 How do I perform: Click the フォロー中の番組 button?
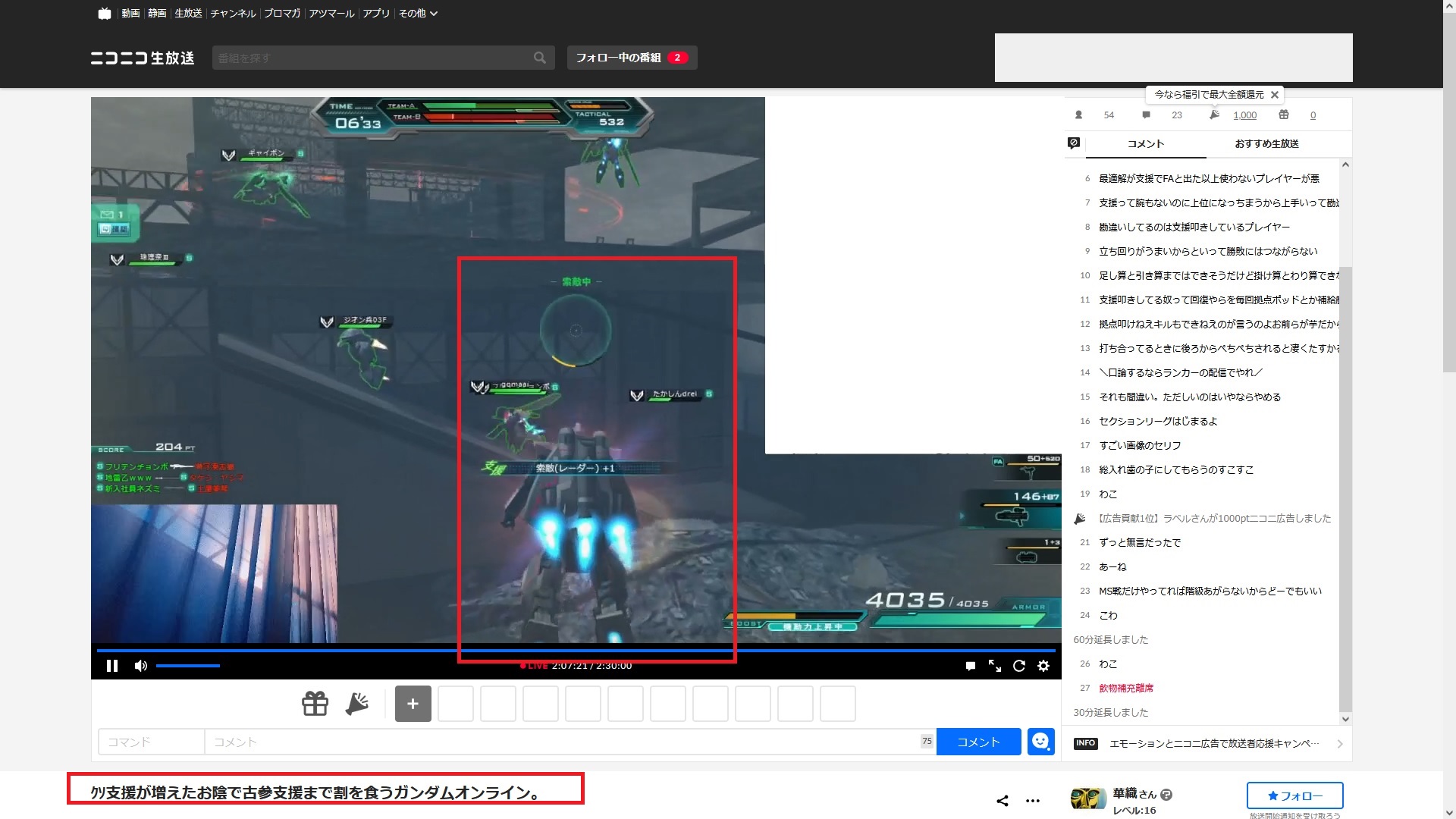click(631, 58)
